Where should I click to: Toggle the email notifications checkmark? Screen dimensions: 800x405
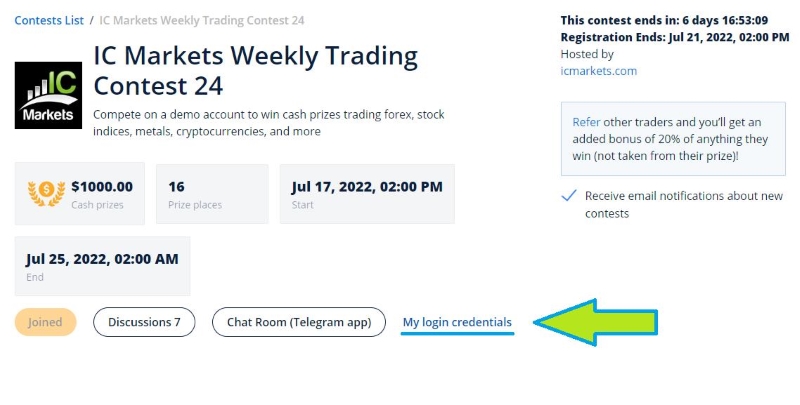[568, 196]
